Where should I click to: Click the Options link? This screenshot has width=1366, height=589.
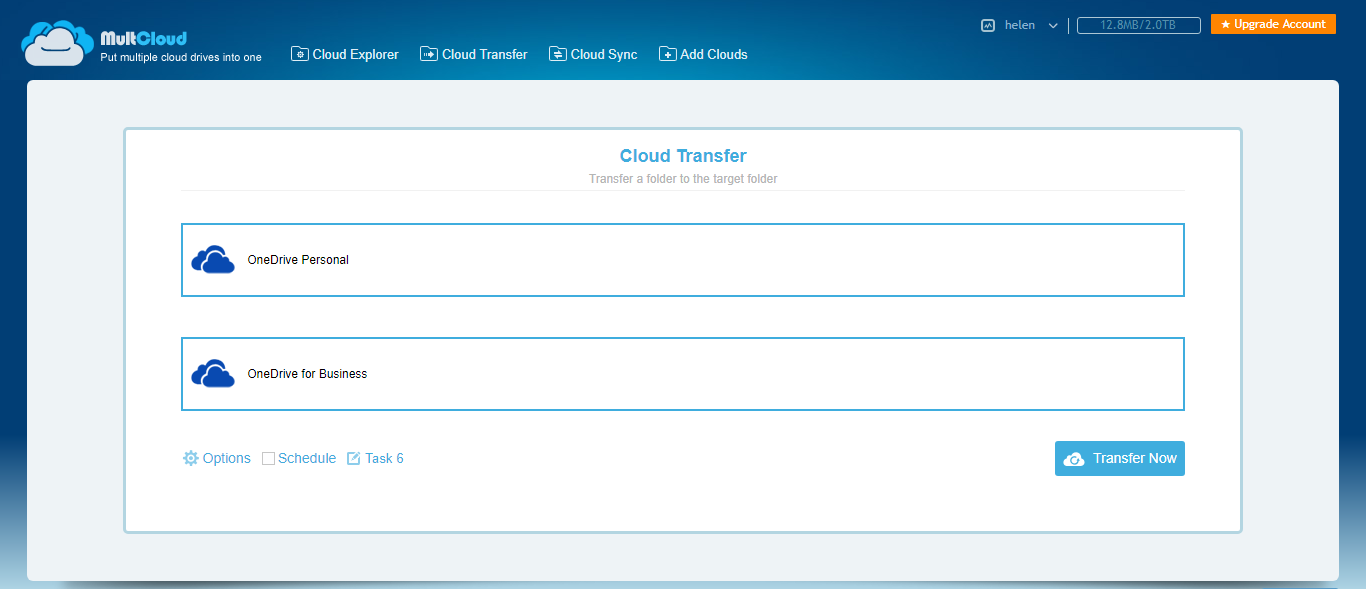click(x=227, y=458)
